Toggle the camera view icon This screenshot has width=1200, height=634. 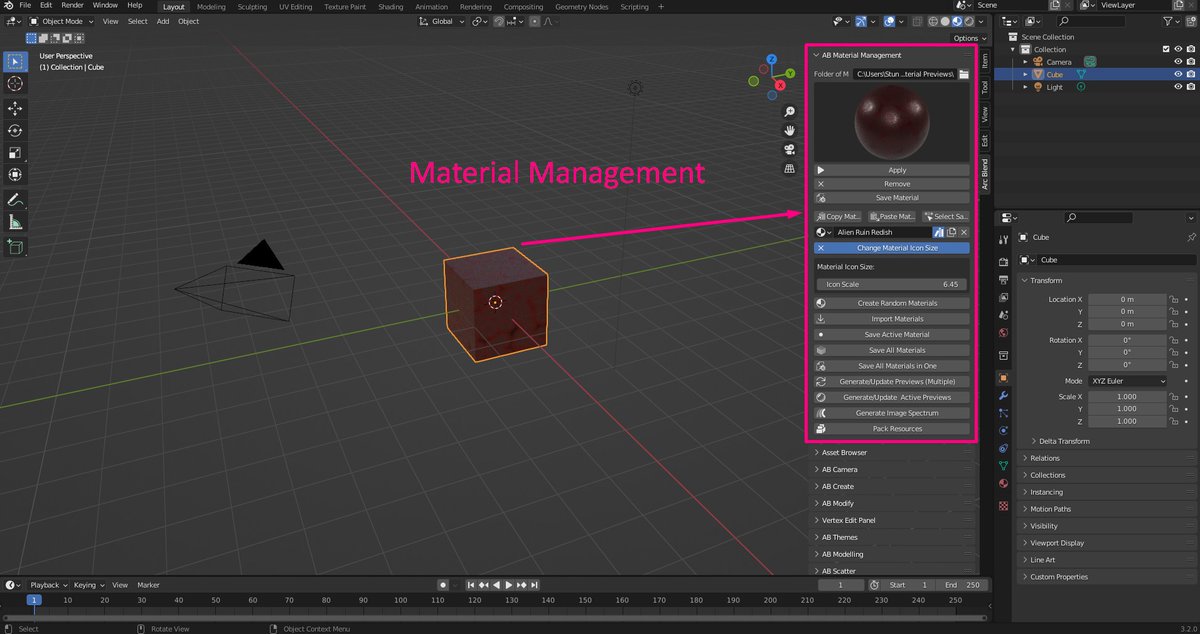[x=789, y=149]
